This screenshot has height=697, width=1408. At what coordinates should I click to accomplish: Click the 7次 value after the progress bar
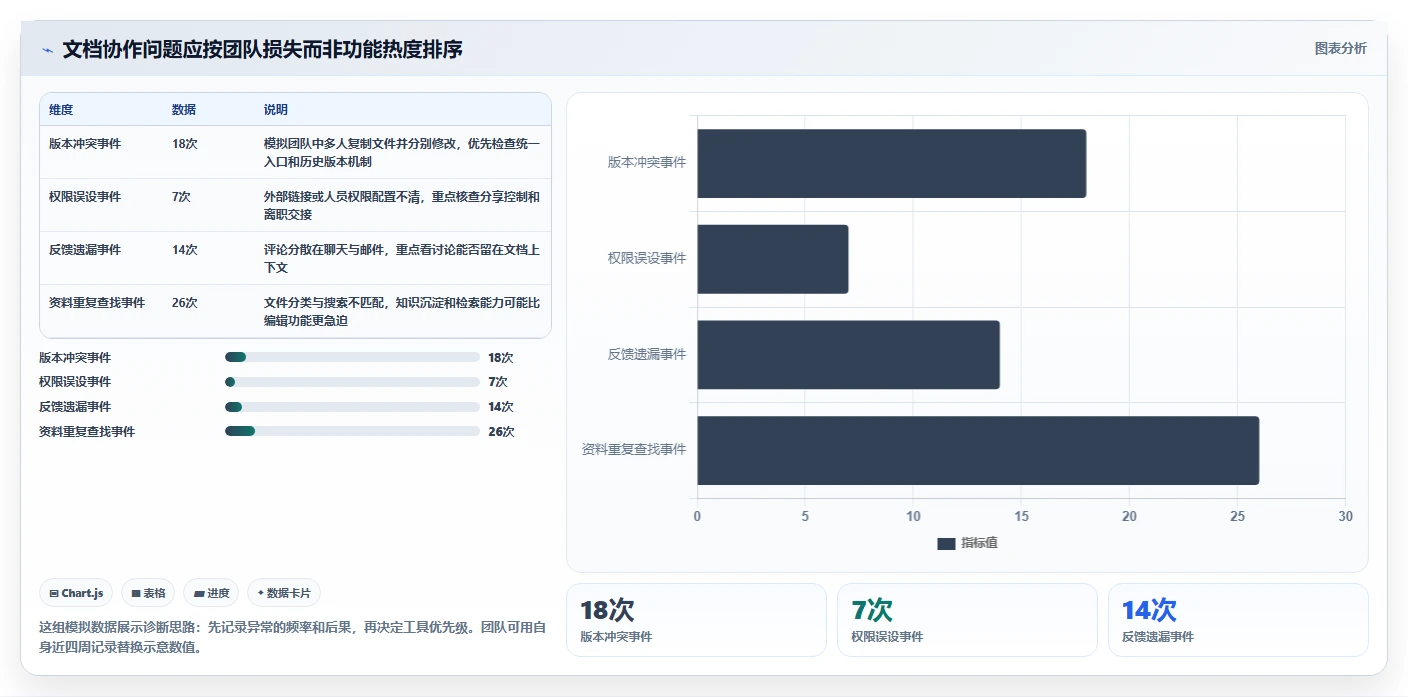pos(498,382)
